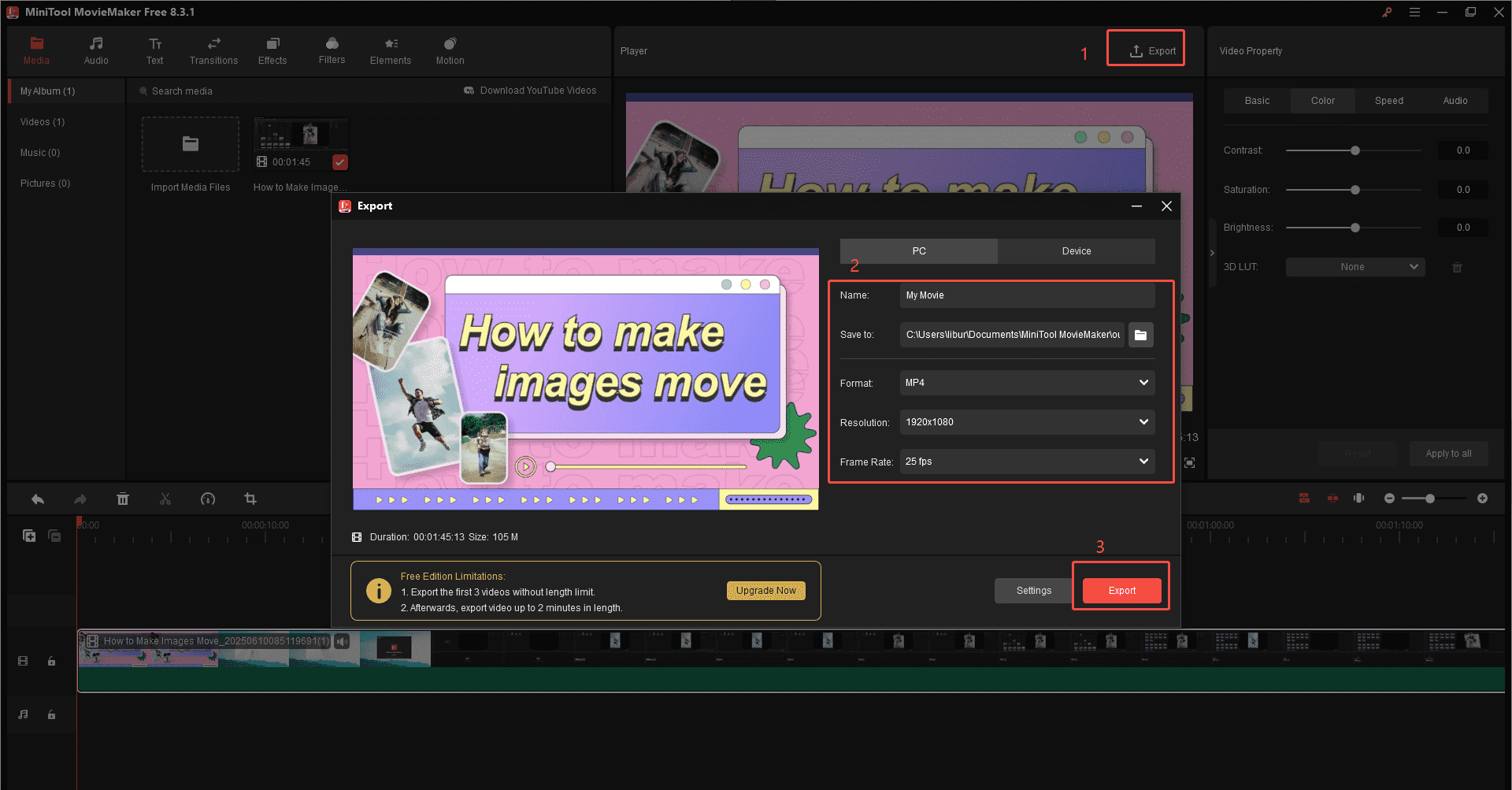
Task: Open the Format dropdown showing MP4
Action: (x=1026, y=383)
